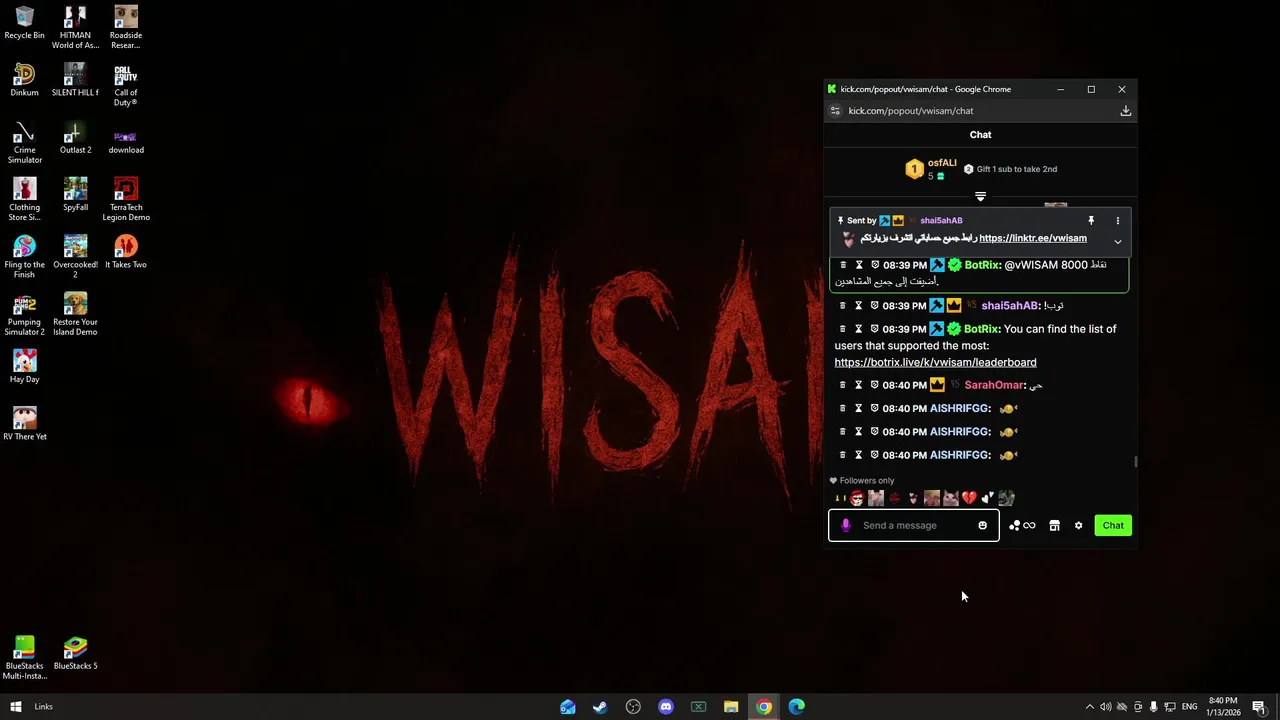Open the botrix.live leaderboard link
1280x720 pixels.
935,363
